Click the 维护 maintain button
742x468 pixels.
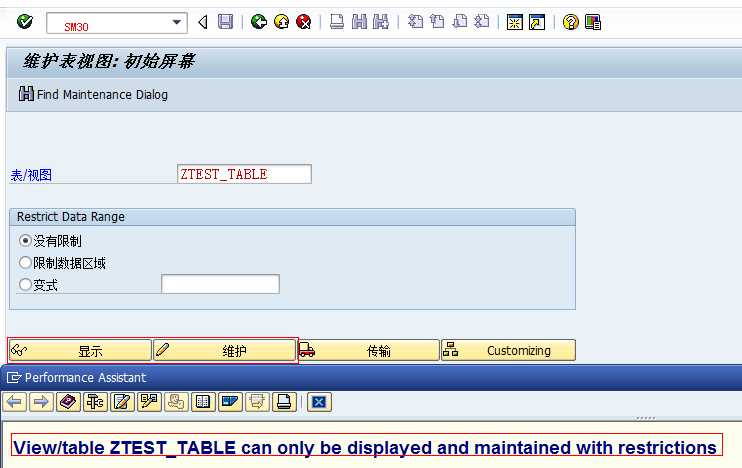click(x=225, y=351)
